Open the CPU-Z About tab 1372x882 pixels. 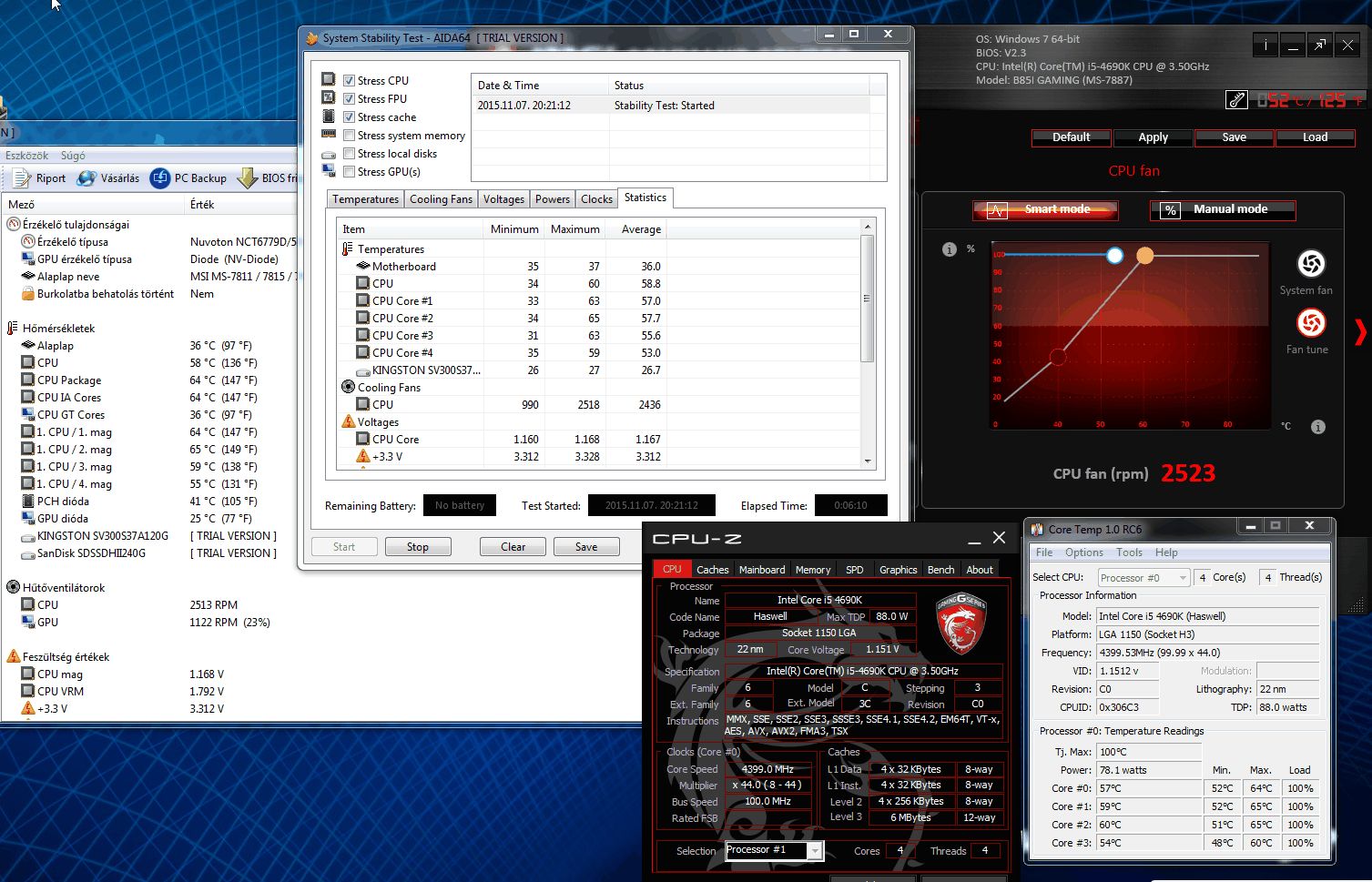pyautogui.click(x=980, y=570)
